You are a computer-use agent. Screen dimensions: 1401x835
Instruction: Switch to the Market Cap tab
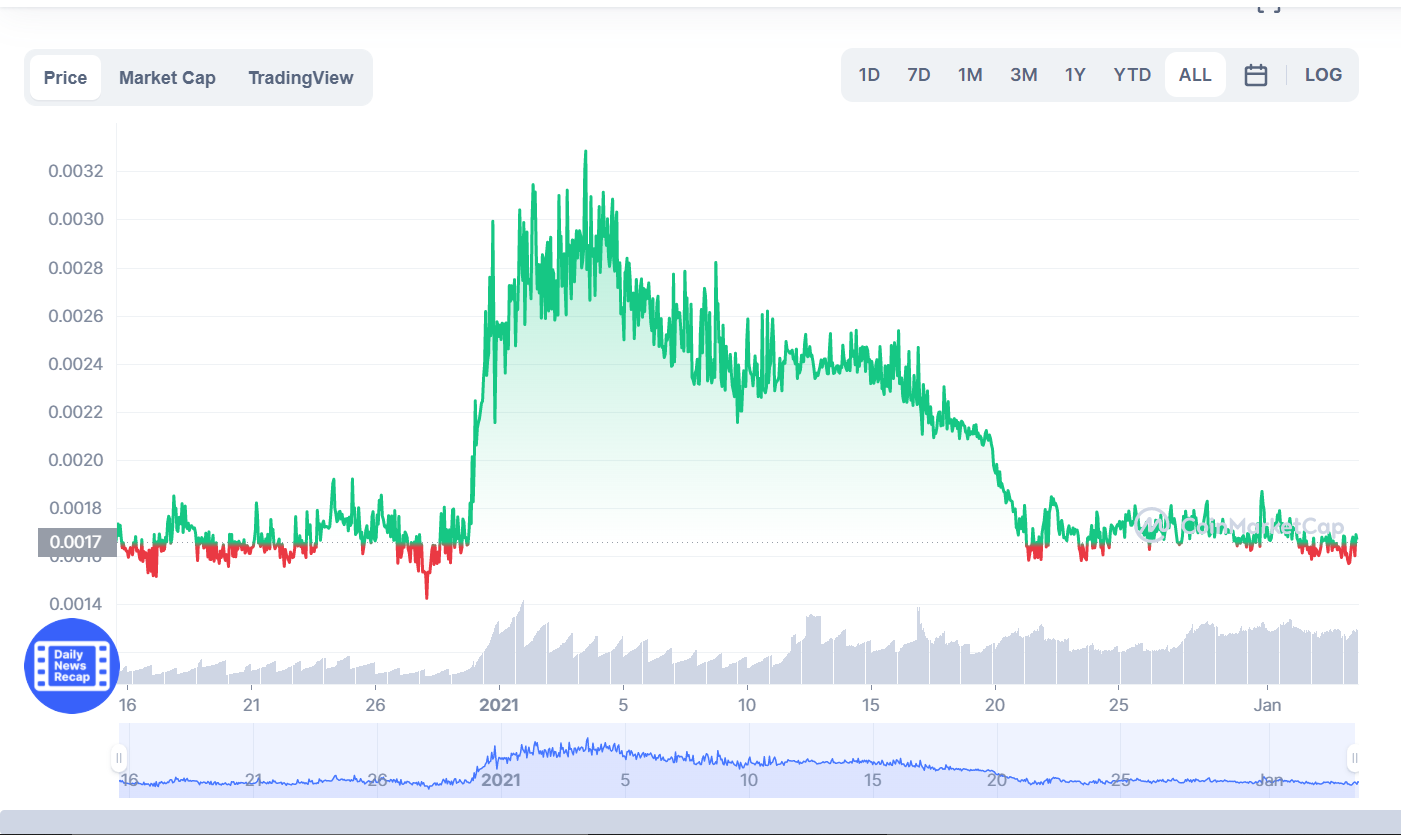click(x=167, y=77)
